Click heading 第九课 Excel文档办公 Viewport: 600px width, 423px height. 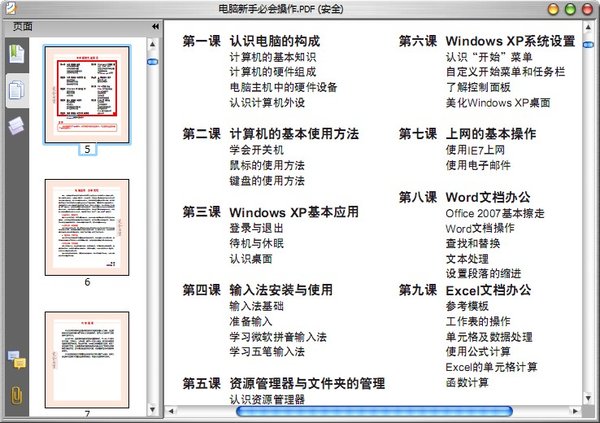point(465,290)
